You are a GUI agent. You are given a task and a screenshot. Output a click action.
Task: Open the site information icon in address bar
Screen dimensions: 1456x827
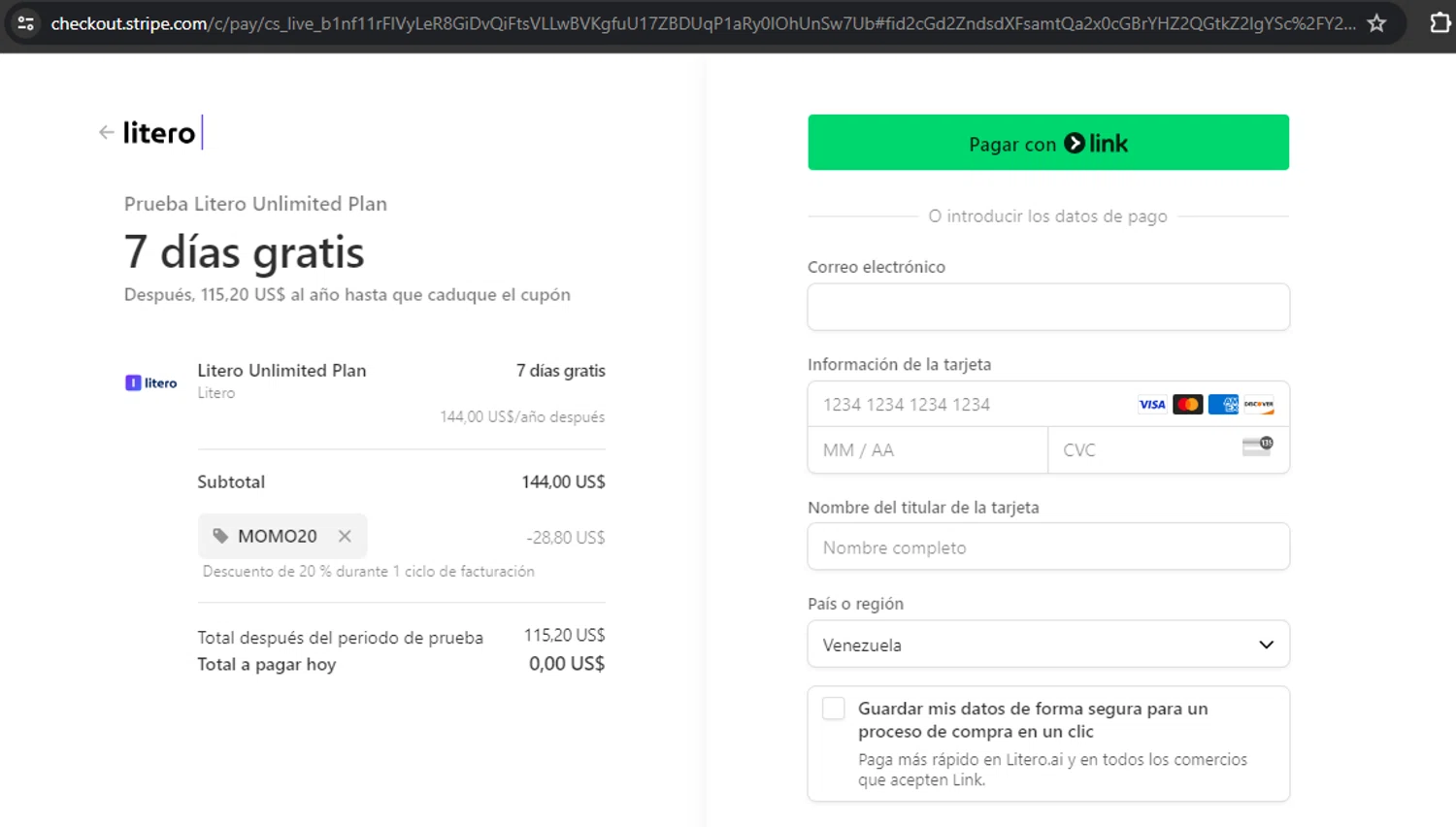(x=26, y=23)
